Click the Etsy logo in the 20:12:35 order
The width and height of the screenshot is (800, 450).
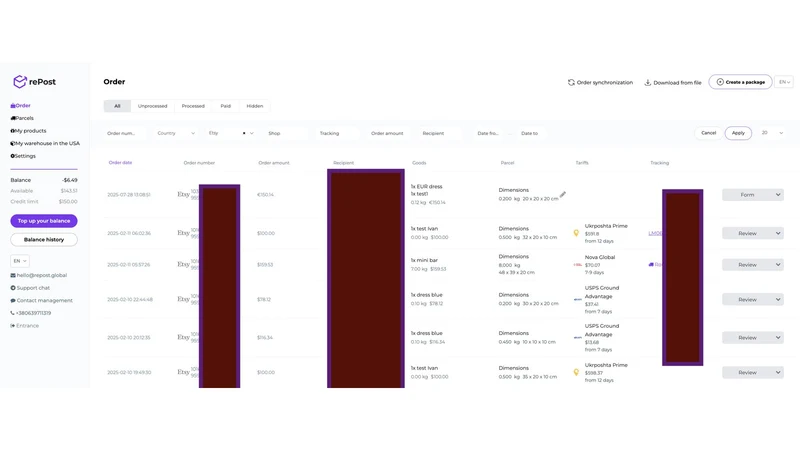click(x=183, y=337)
